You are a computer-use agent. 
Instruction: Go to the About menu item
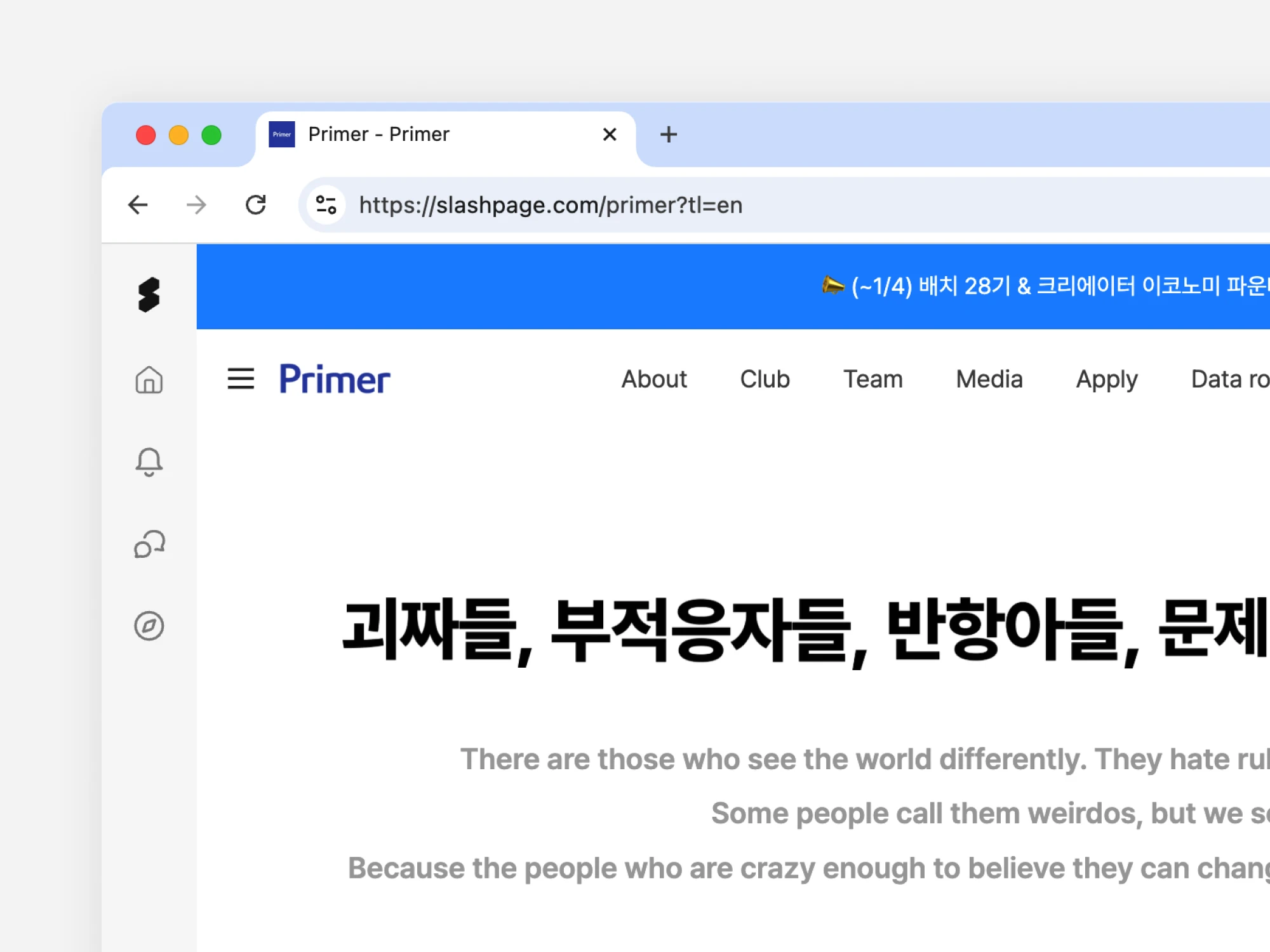coord(653,379)
